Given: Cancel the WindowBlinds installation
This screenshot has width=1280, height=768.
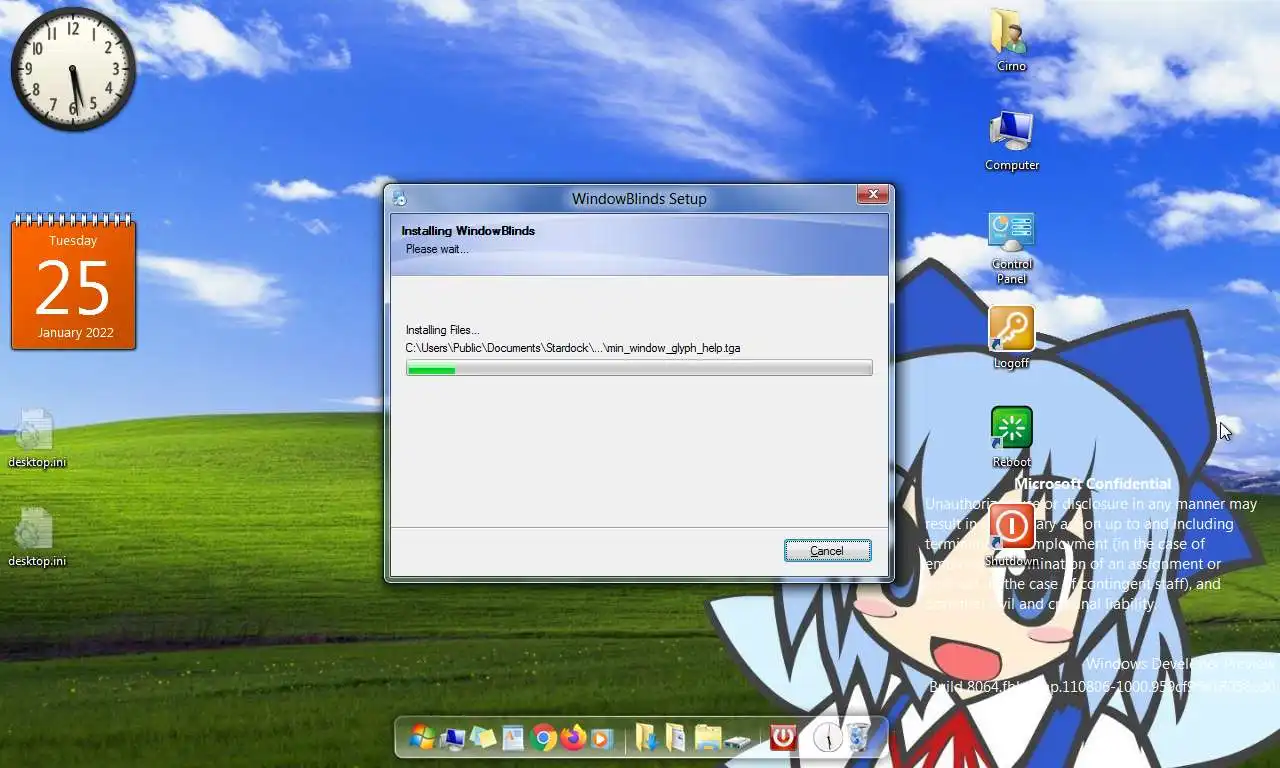Looking at the screenshot, I should tap(827, 550).
